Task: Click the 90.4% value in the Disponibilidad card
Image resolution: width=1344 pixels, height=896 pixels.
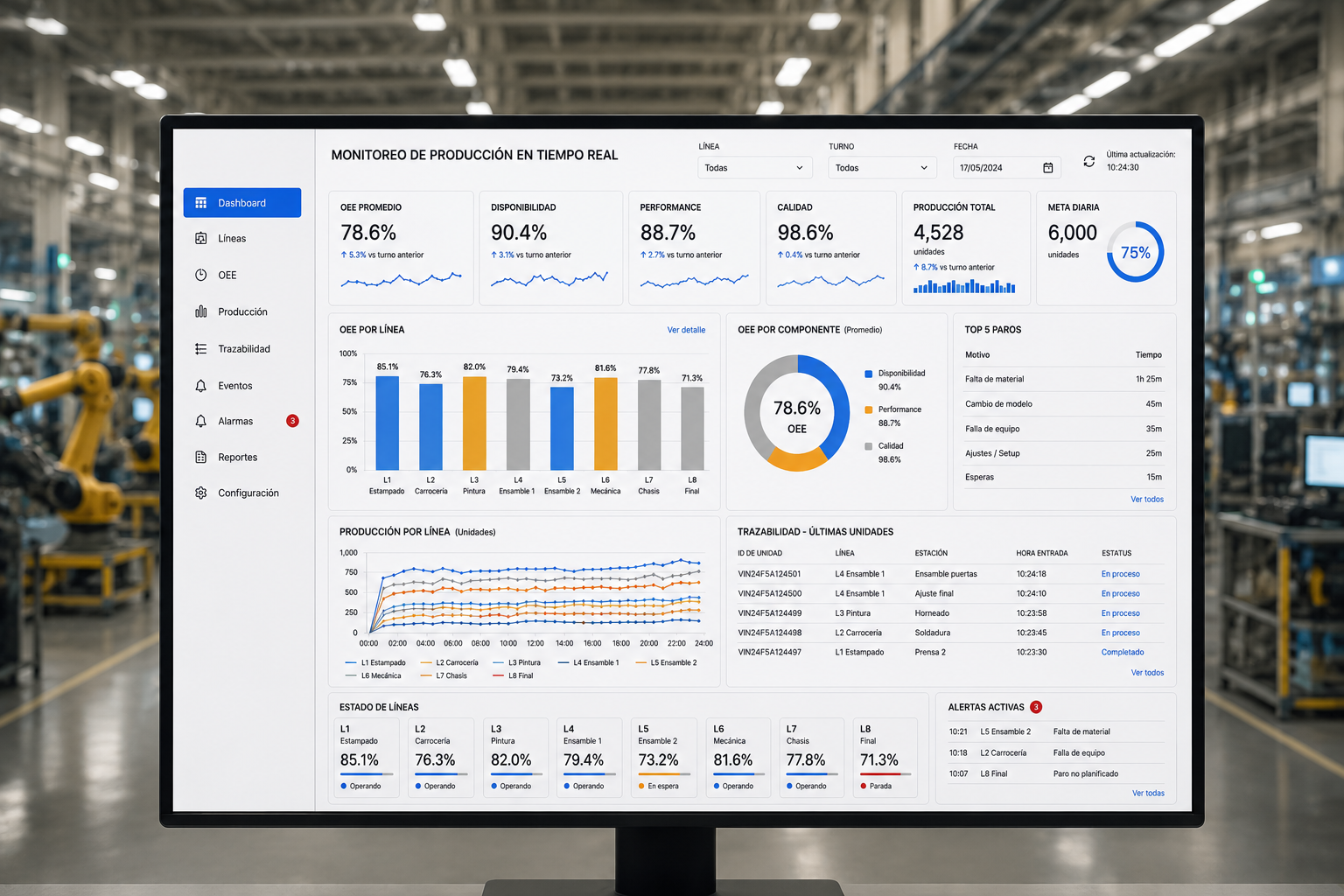Action: [x=519, y=233]
